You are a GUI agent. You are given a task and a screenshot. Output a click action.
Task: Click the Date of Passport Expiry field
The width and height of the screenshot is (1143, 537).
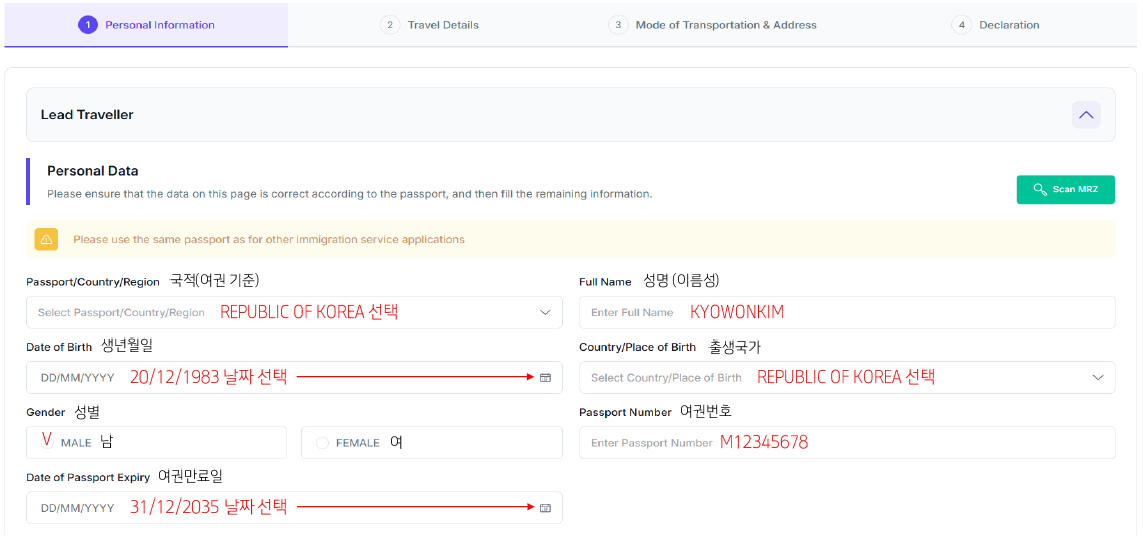(280, 508)
